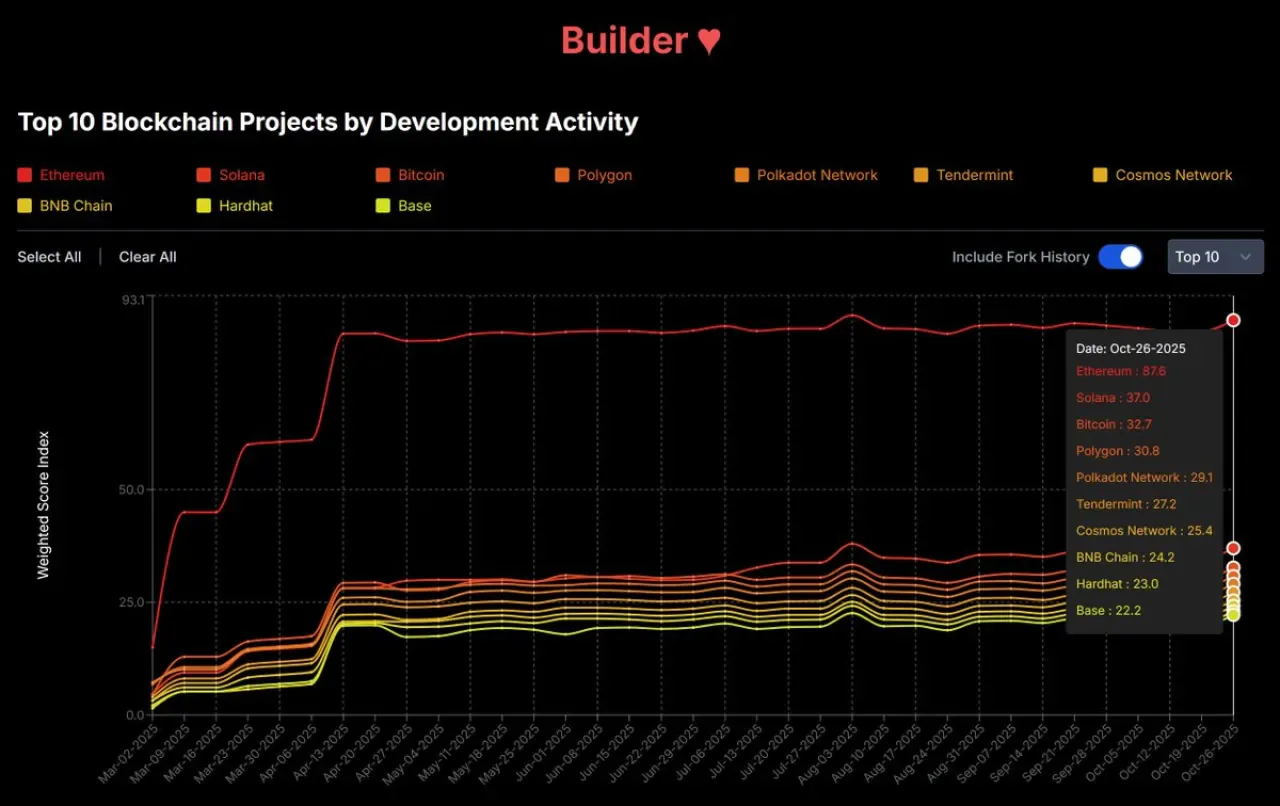Open the Top 10 dropdown
The image size is (1280, 806).
[x=1215, y=257]
